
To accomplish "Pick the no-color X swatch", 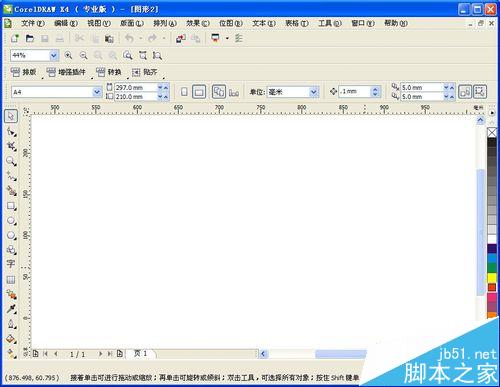I will click(x=492, y=133).
